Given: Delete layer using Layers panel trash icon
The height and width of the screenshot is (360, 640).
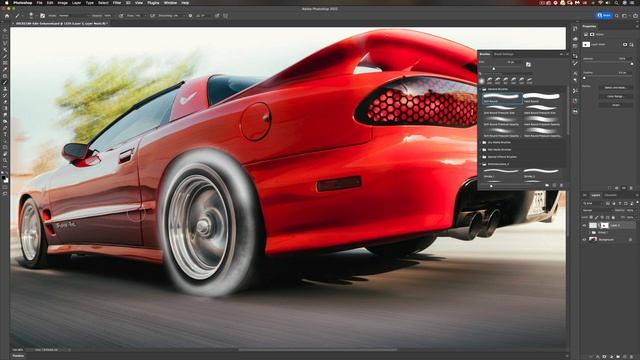Looking at the screenshot, I should [x=631, y=357].
